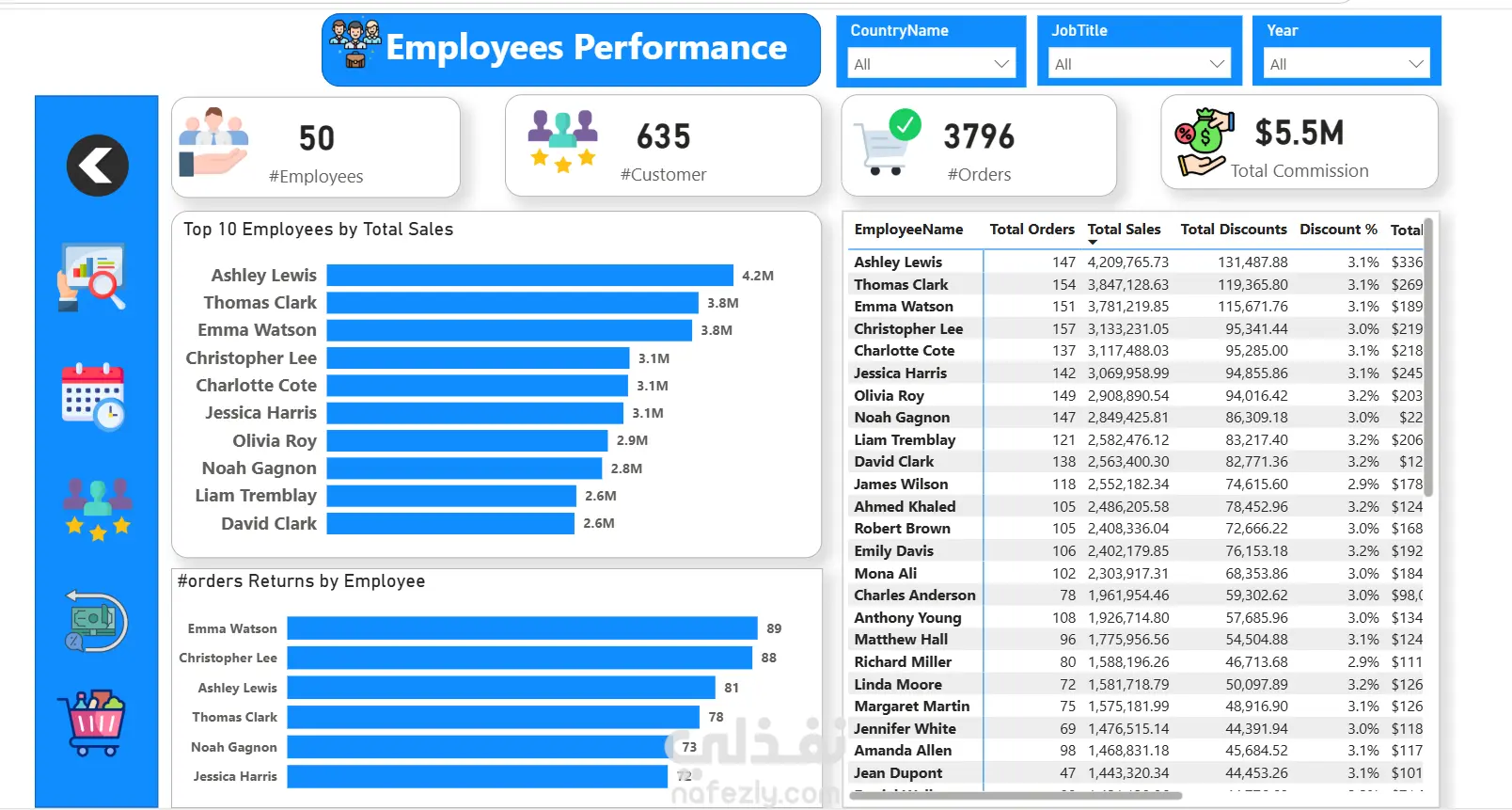Select Mona Ali name in table
The height and width of the screenshot is (810, 1512).
pyautogui.click(x=886, y=574)
